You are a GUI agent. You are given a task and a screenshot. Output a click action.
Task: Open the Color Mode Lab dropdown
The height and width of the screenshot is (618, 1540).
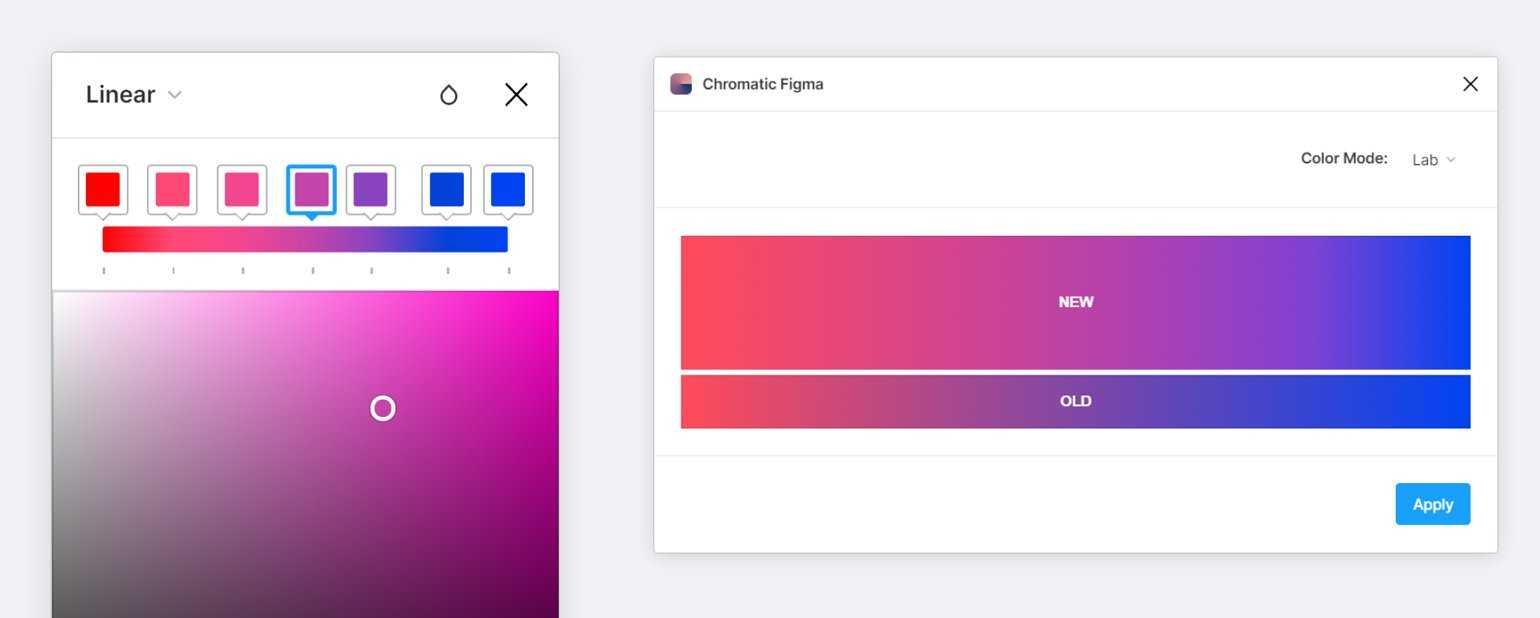pos(1433,160)
